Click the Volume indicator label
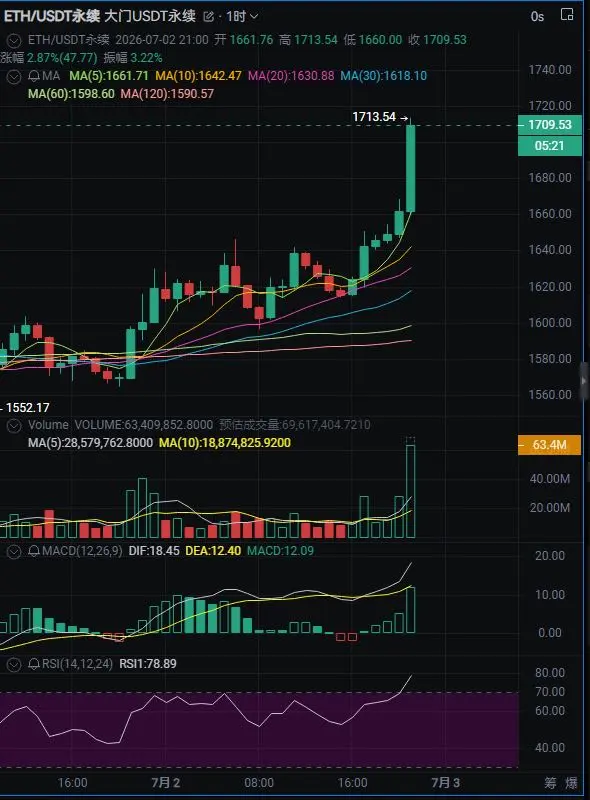This screenshot has width=590, height=800. pos(48,425)
